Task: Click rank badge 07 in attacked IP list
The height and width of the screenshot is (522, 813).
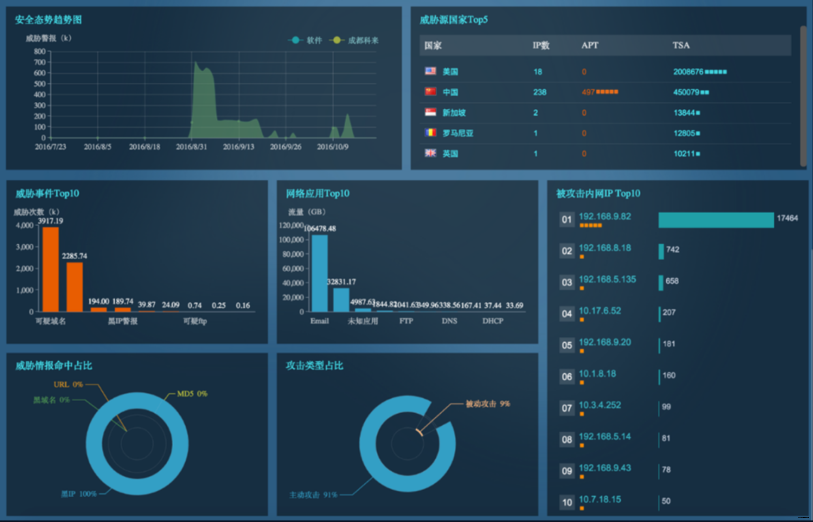Action: tap(567, 408)
